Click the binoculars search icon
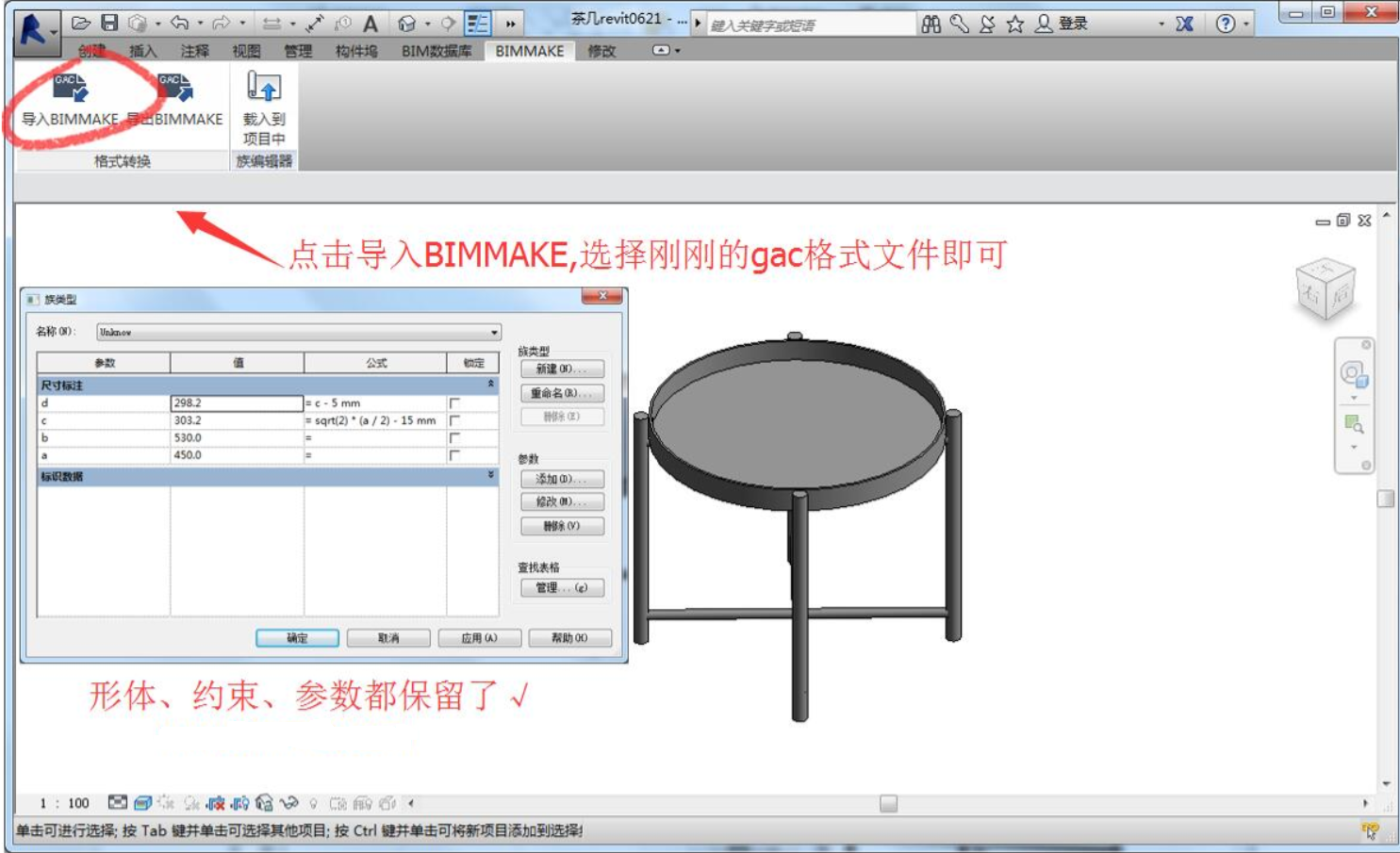This screenshot has width=1400, height=853. [x=931, y=25]
